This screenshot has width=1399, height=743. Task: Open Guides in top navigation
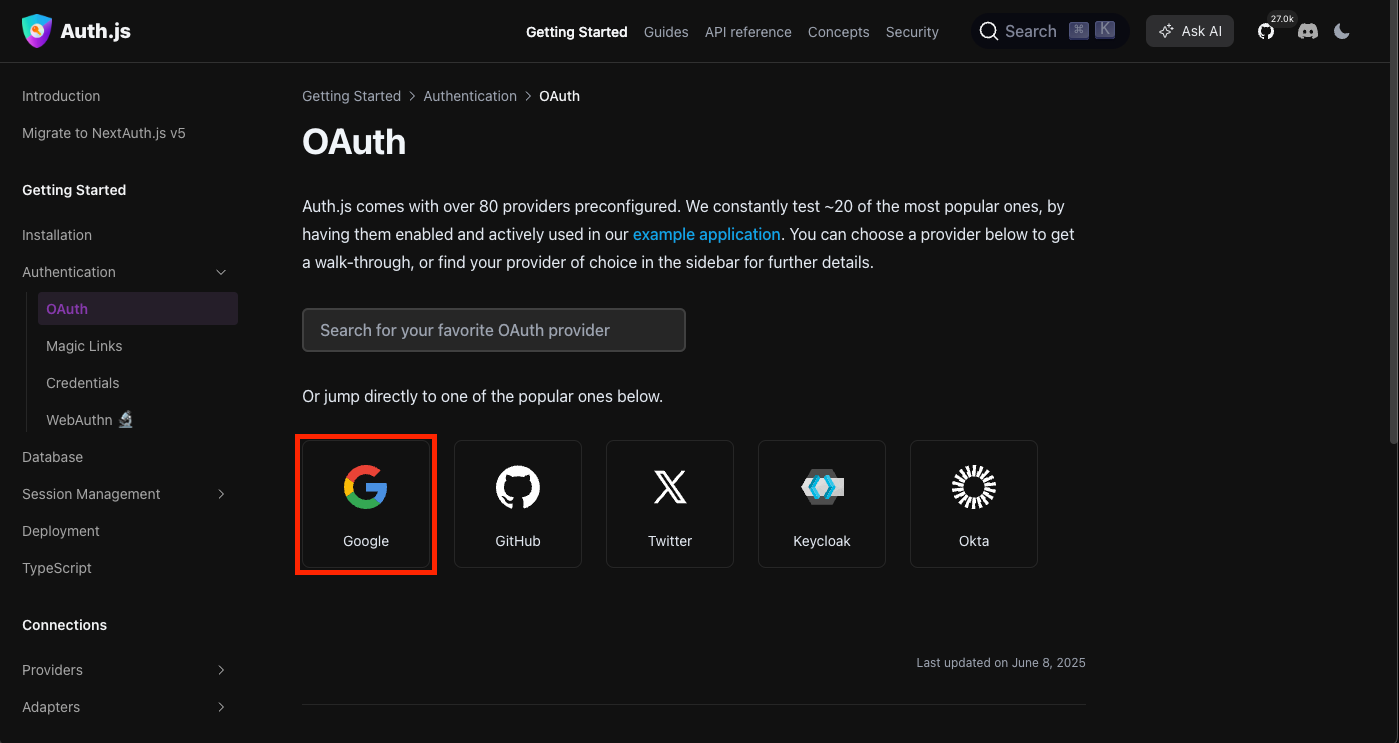666,32
